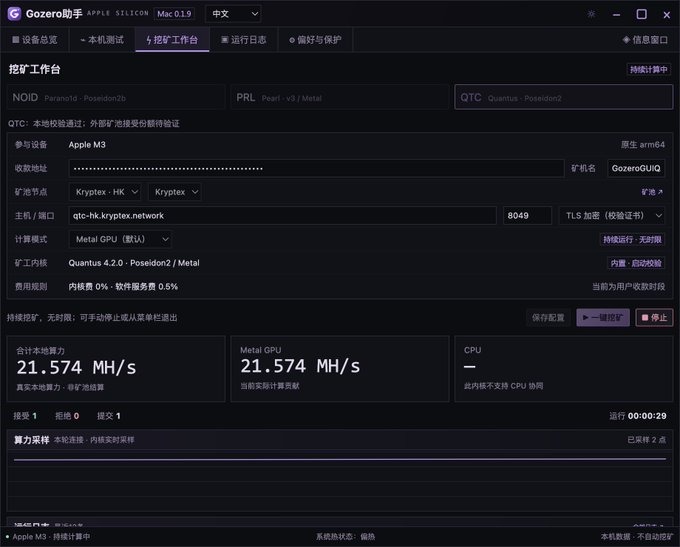This screenshot has height=547, width=680.
Task: Select the PRL Pearl coin card
Action: click(340, 98)
